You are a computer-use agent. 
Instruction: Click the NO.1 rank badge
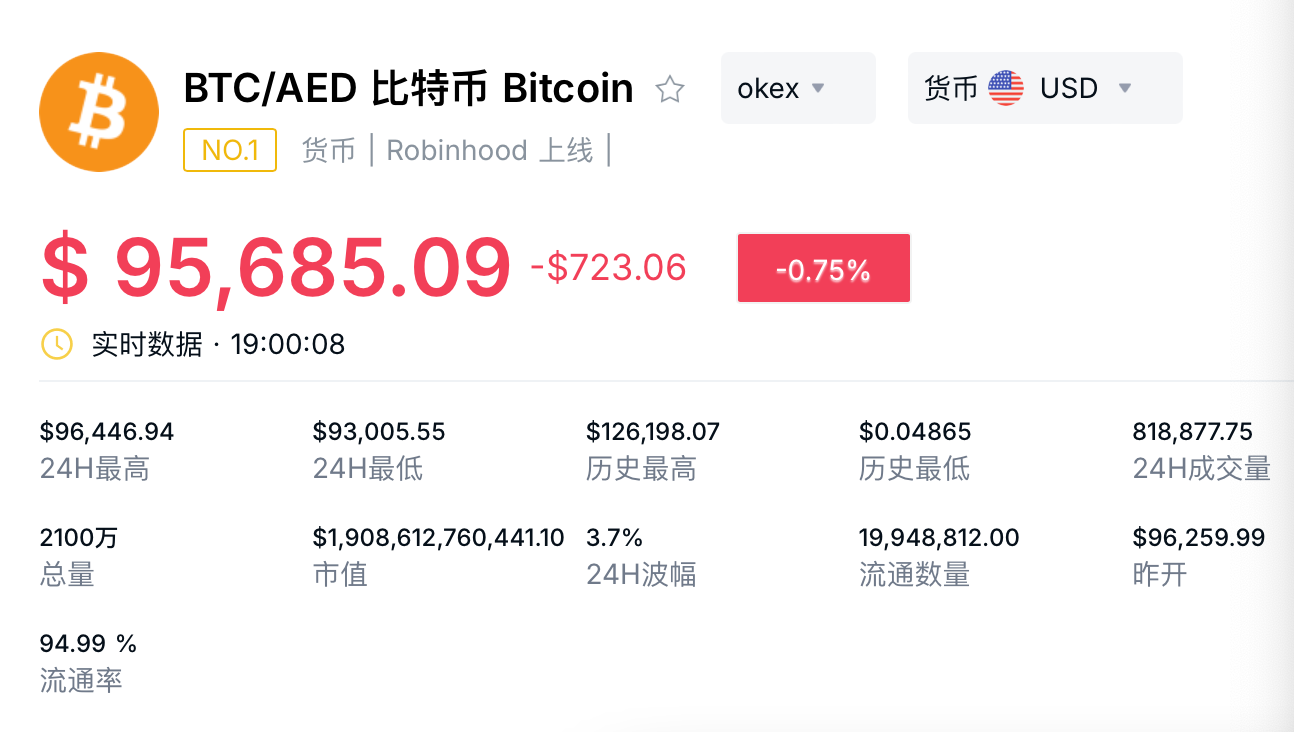230,150
